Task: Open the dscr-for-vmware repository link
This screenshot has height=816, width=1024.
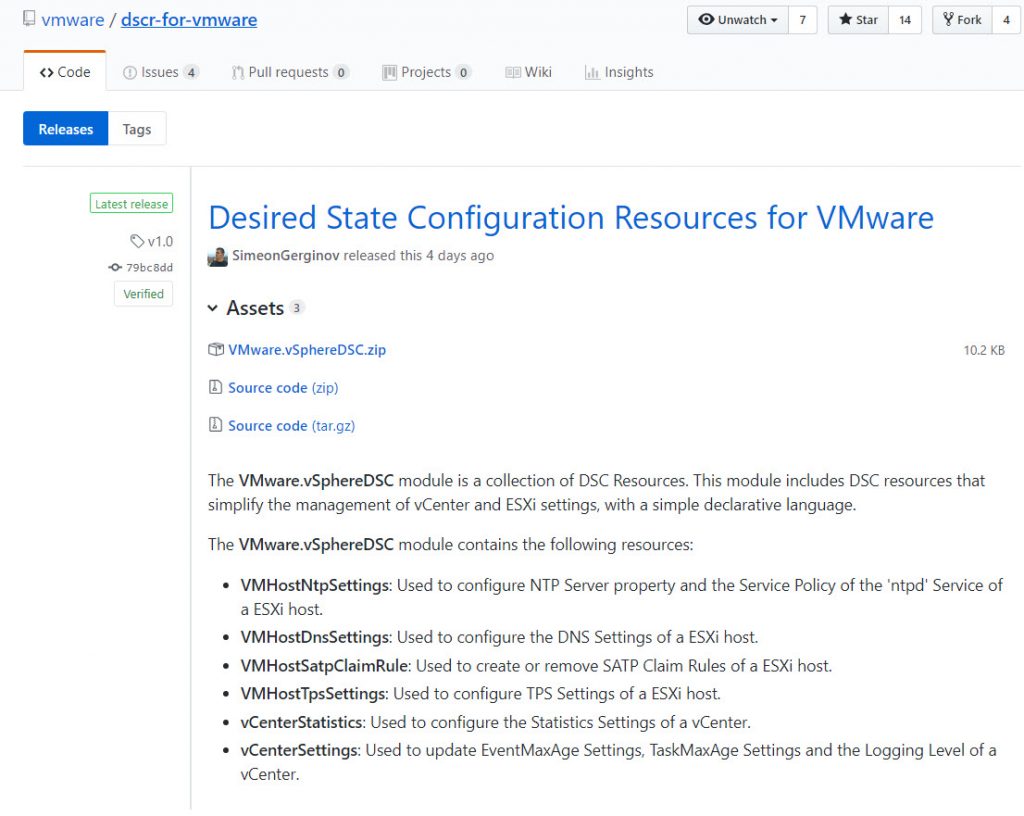Action: (x=189, y=20)
